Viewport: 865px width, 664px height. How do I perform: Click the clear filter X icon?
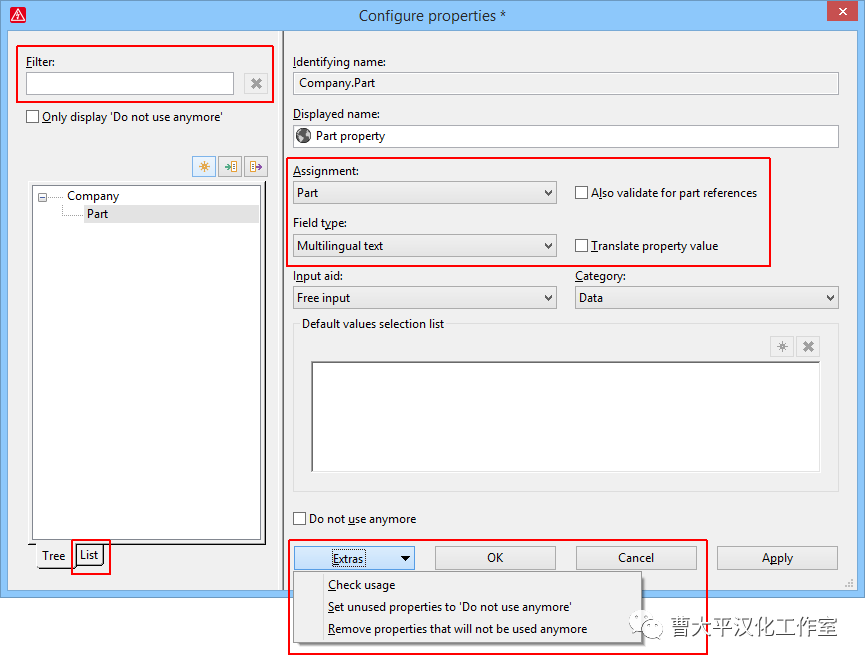click(256, 84)
